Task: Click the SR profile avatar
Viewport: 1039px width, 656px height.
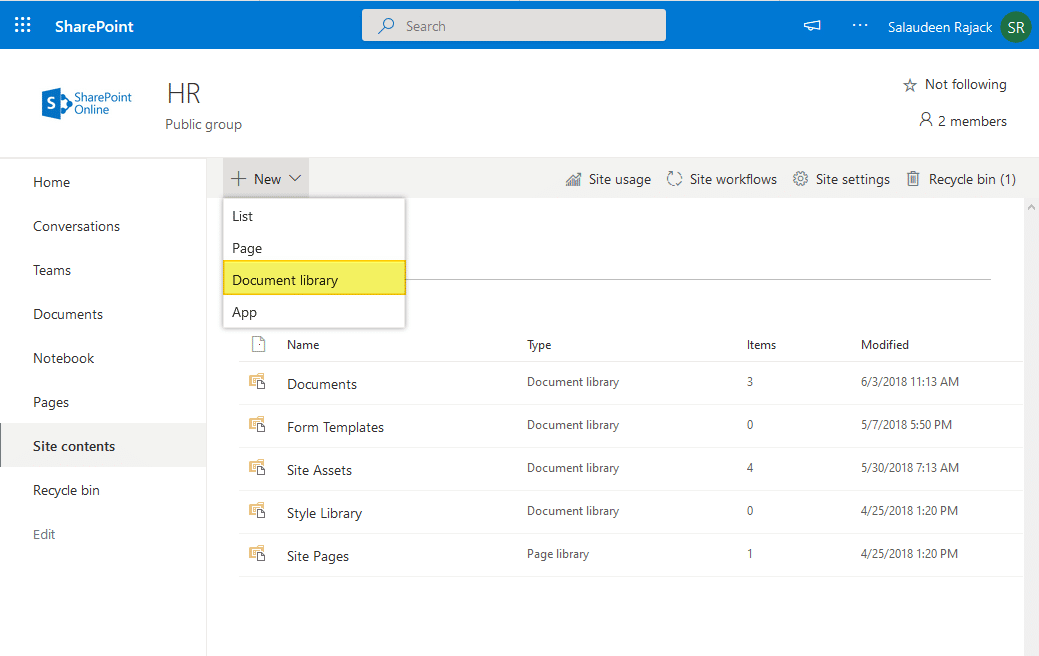Action: pyautogui.click(x=1016, y=27)
